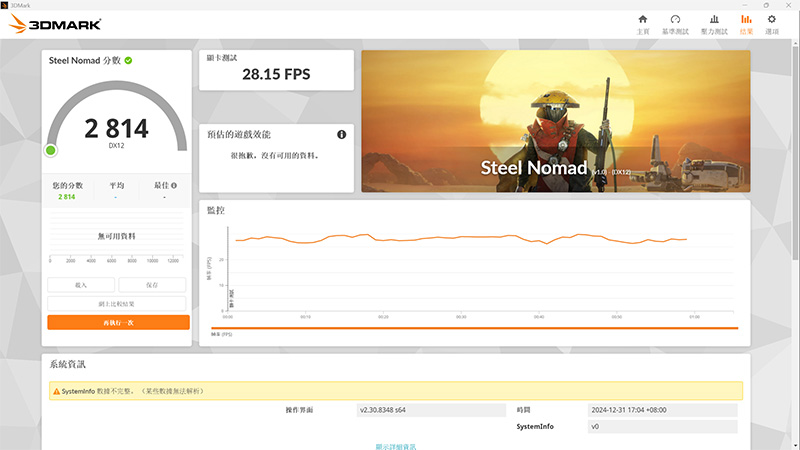The width and height of the screenshot is (800, 450).
Task: Click the save result button
Action: click(x=152, y=285)
